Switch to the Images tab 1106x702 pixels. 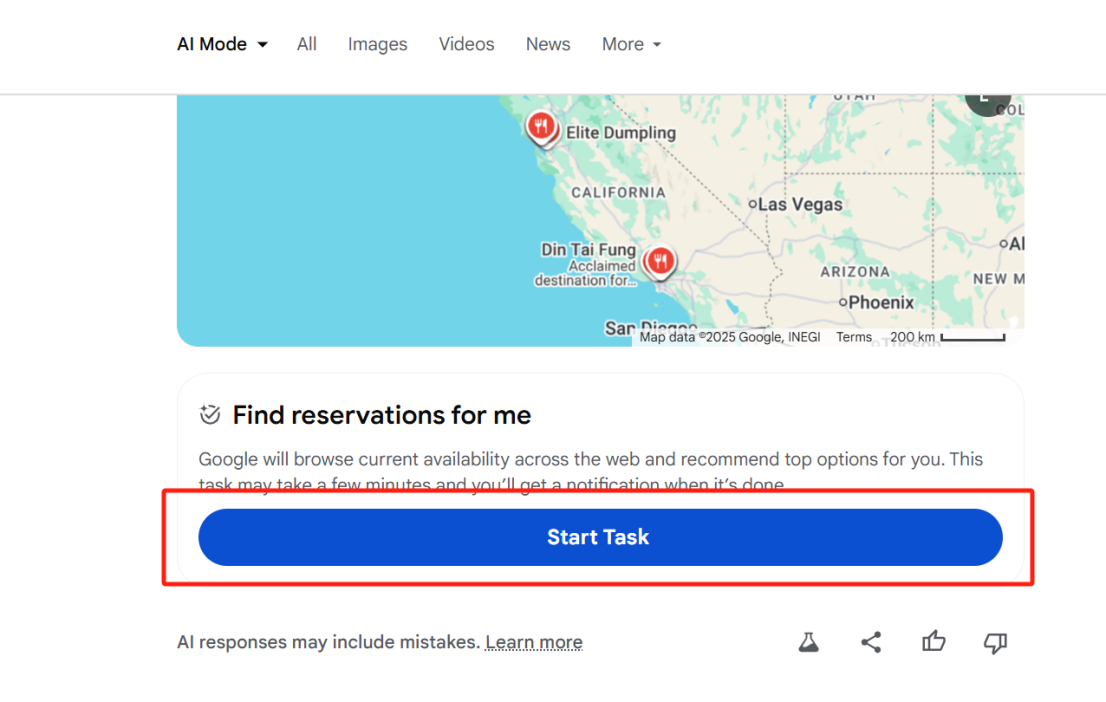[378, 44]
